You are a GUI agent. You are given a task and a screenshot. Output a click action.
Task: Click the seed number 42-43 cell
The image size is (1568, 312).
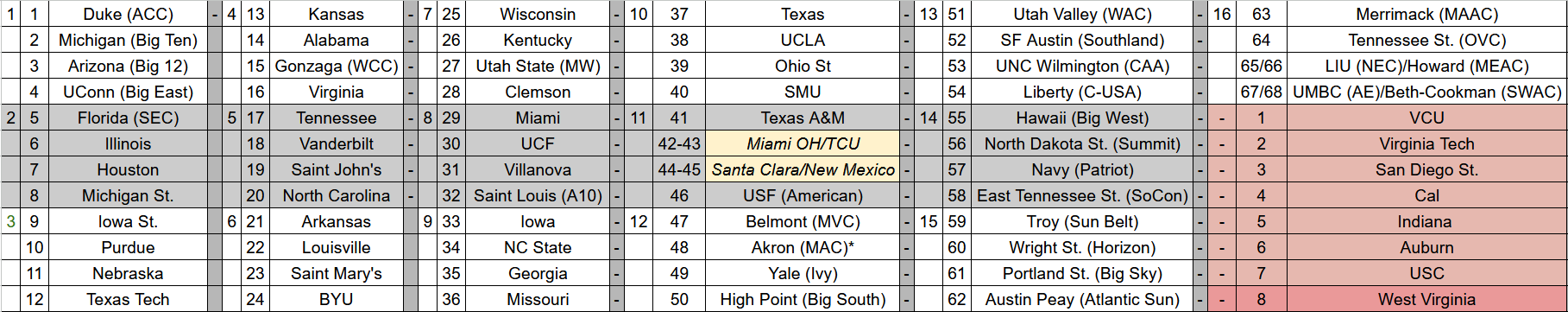pyautogui.click(x=679, y=143)
